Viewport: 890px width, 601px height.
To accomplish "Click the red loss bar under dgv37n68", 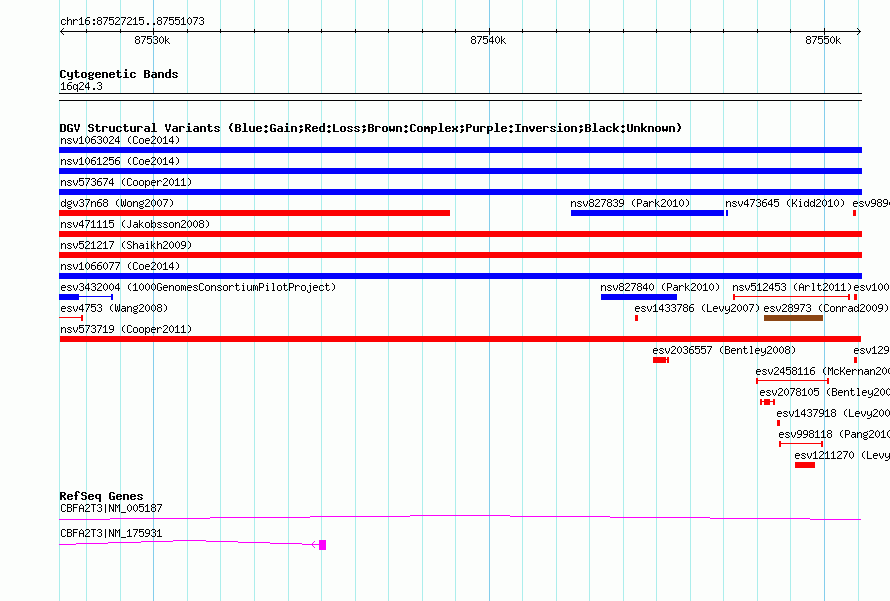I will pos(254,213).
